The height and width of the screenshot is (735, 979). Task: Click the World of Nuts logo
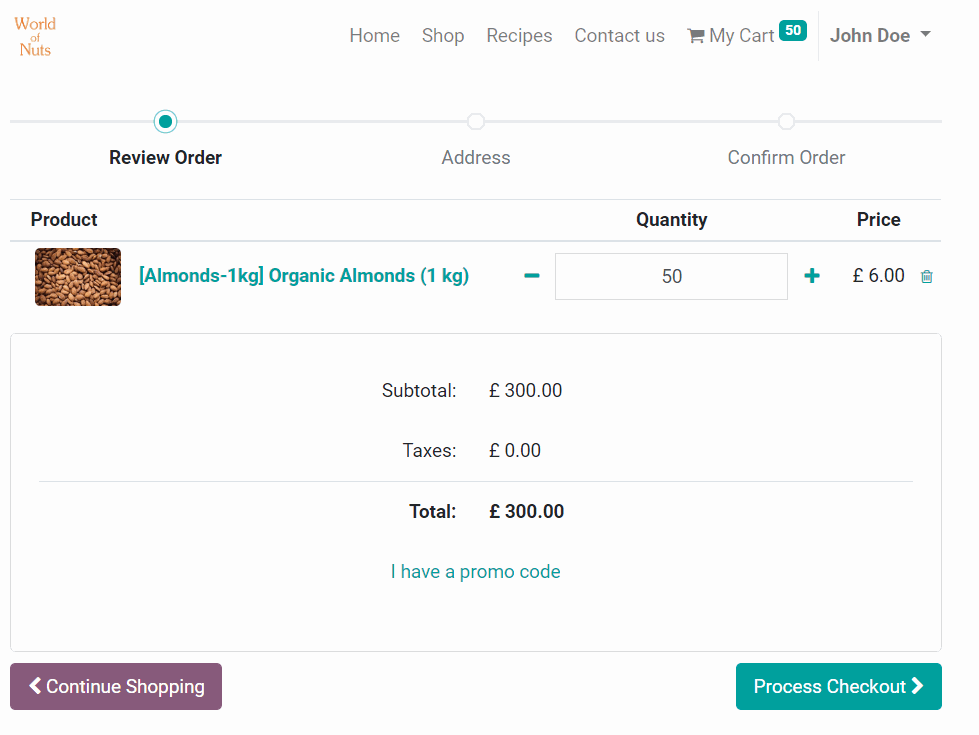(35, 36)
